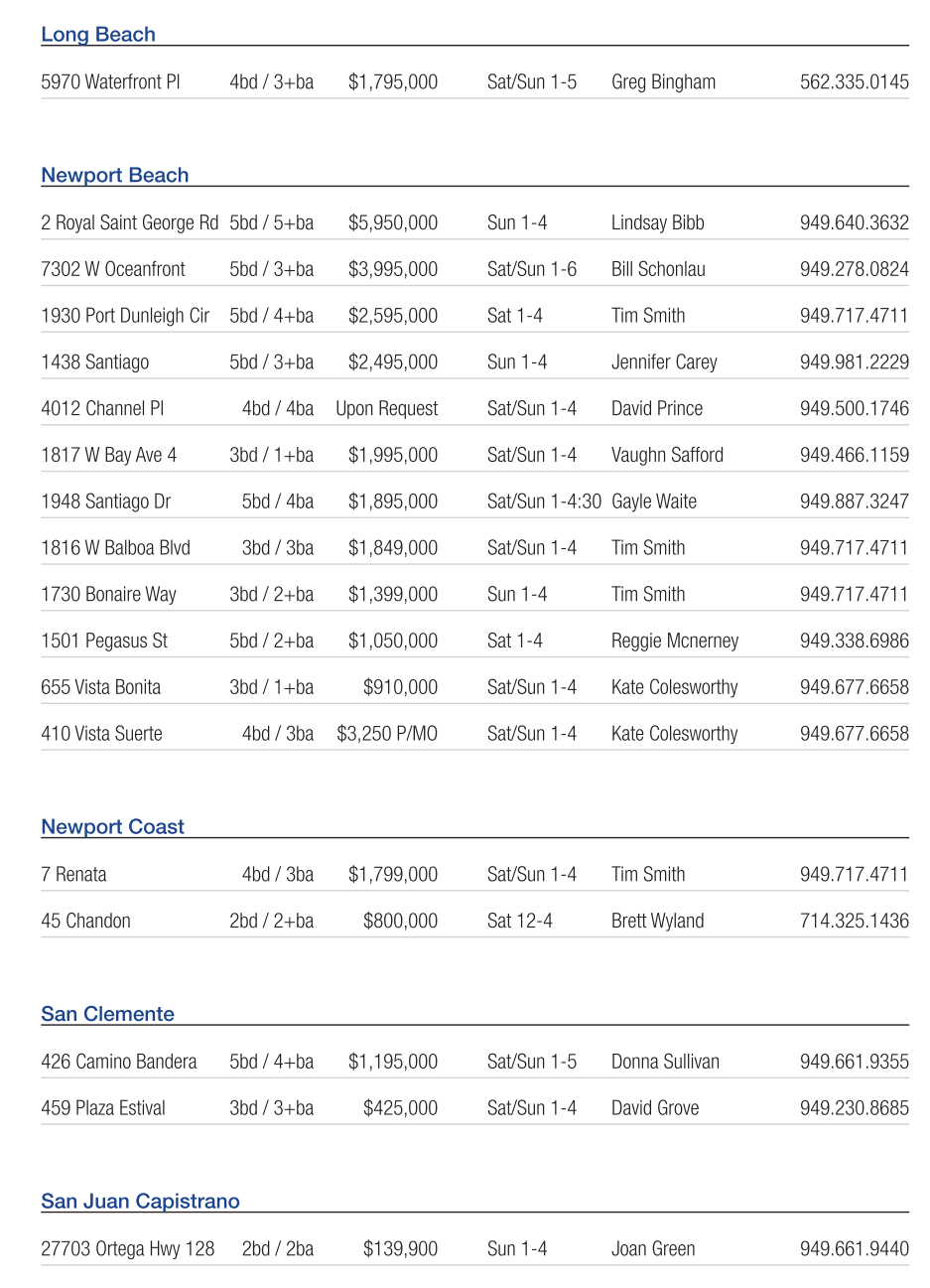Open the 1817 W Bay Ave 4 listing
This screenshot has height=1288, width=930.
coord(108,456)
